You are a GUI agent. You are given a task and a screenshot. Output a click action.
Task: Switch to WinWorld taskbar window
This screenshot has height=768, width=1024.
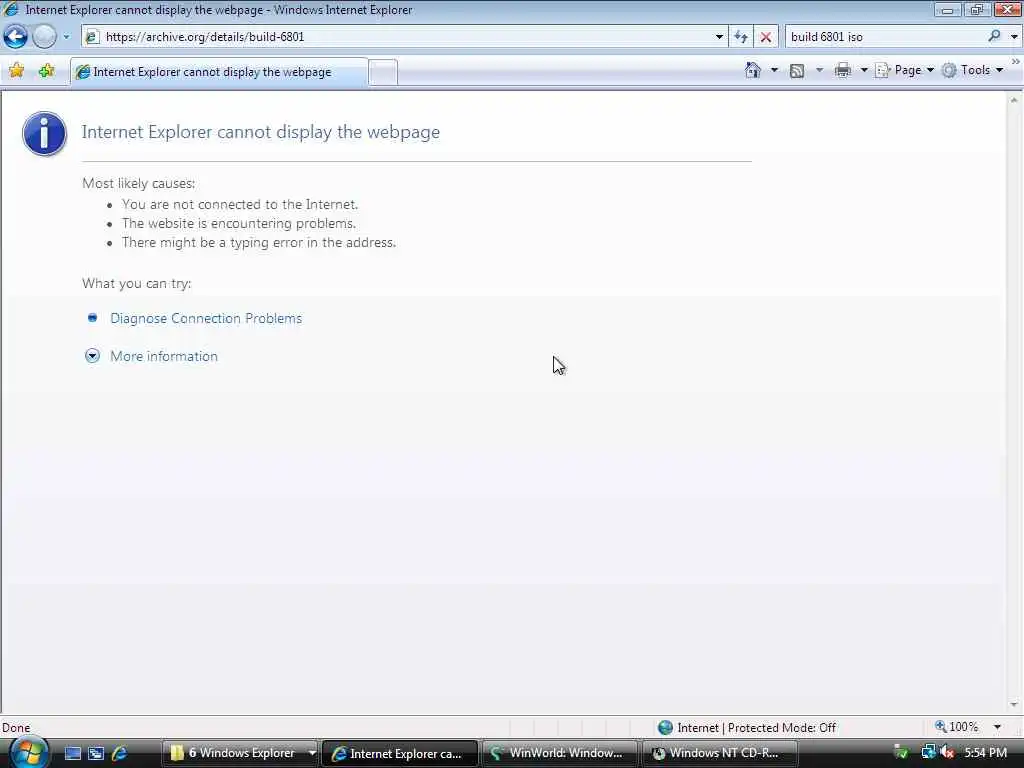[x=559, y=753]
